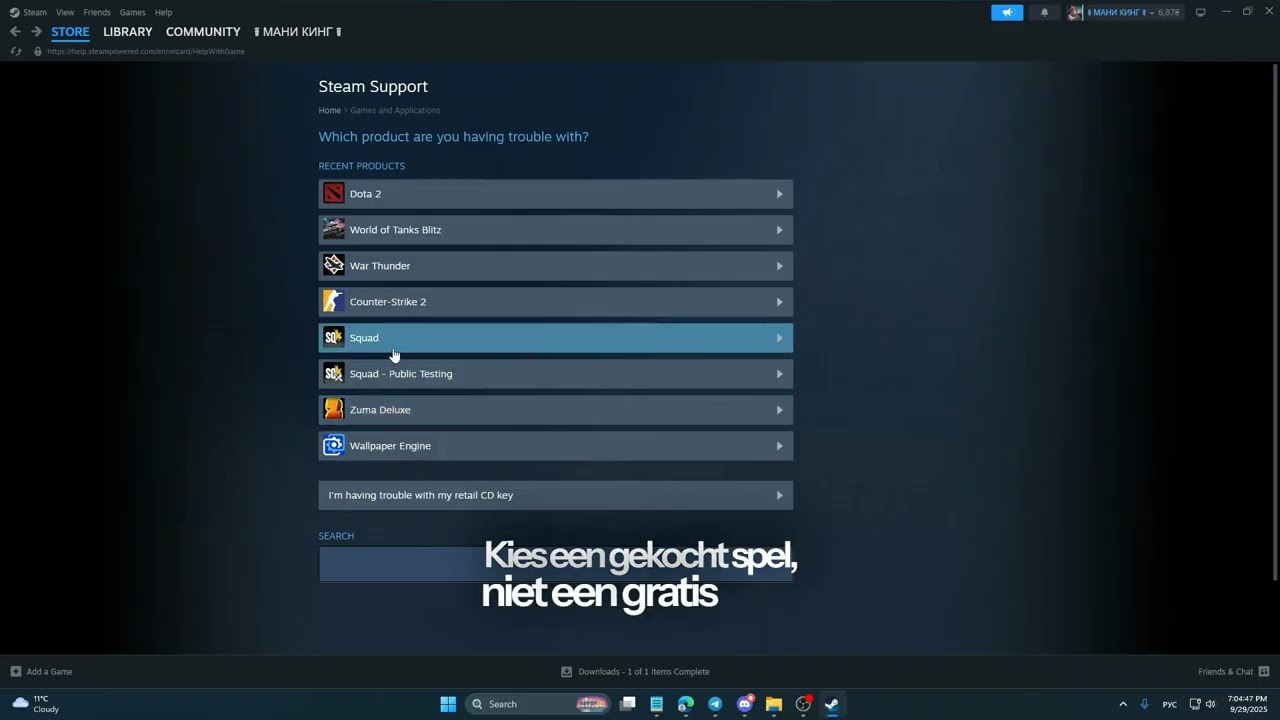Click the Friends & Chat label

click(x=1225, y=671)
